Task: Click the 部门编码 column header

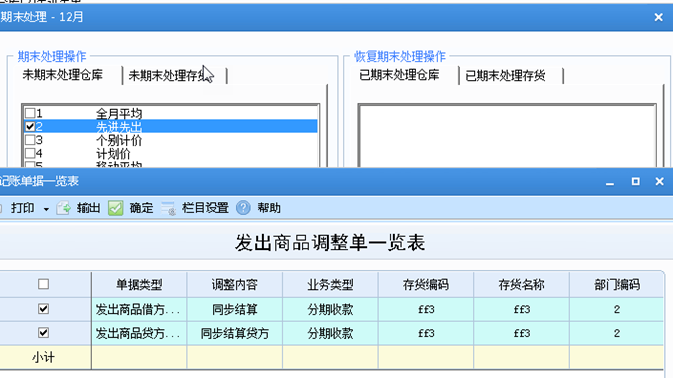Action: (617, 284)
